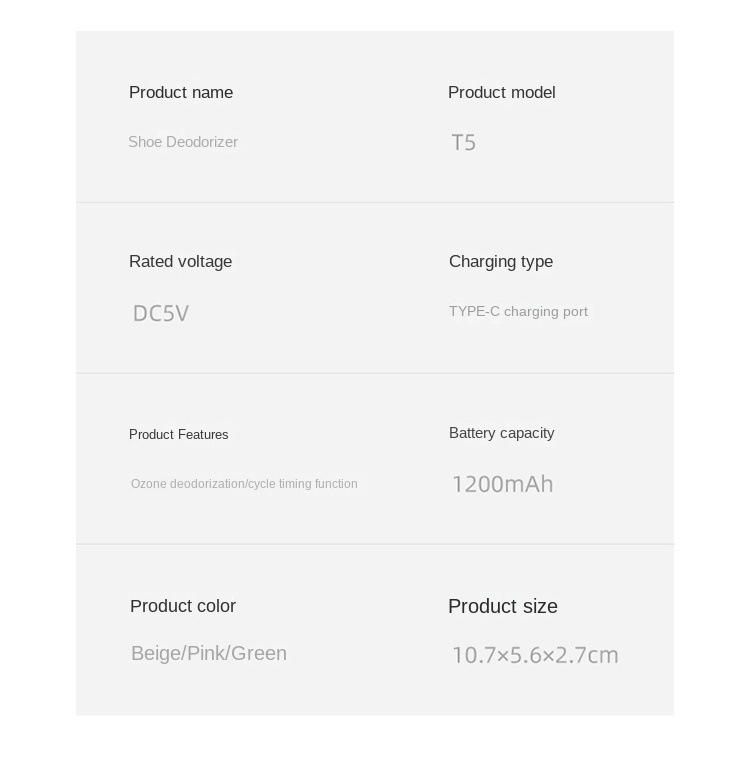The height and width of the screenshot is (778, 750).
Task: Select the '10.7×5.6×2.7cm' dimensions text
Action: [x=535, y=656]
